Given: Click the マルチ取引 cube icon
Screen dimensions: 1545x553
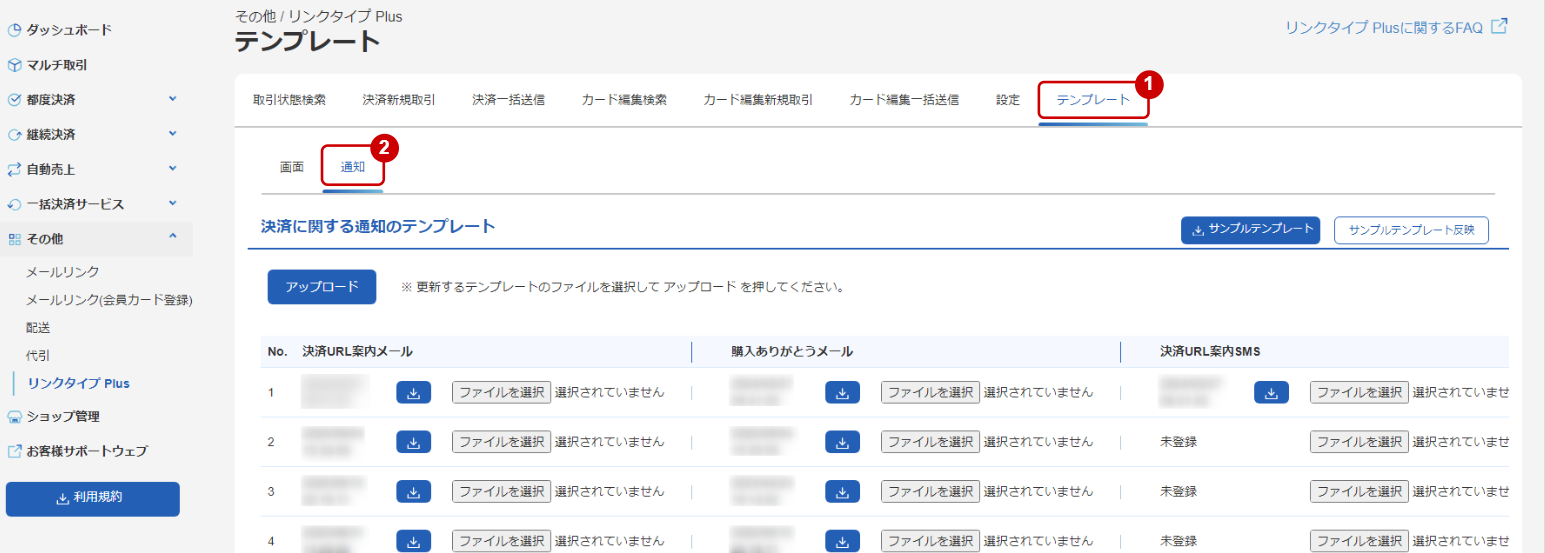Looking at the screenshot, I should (x=14, y=65).
